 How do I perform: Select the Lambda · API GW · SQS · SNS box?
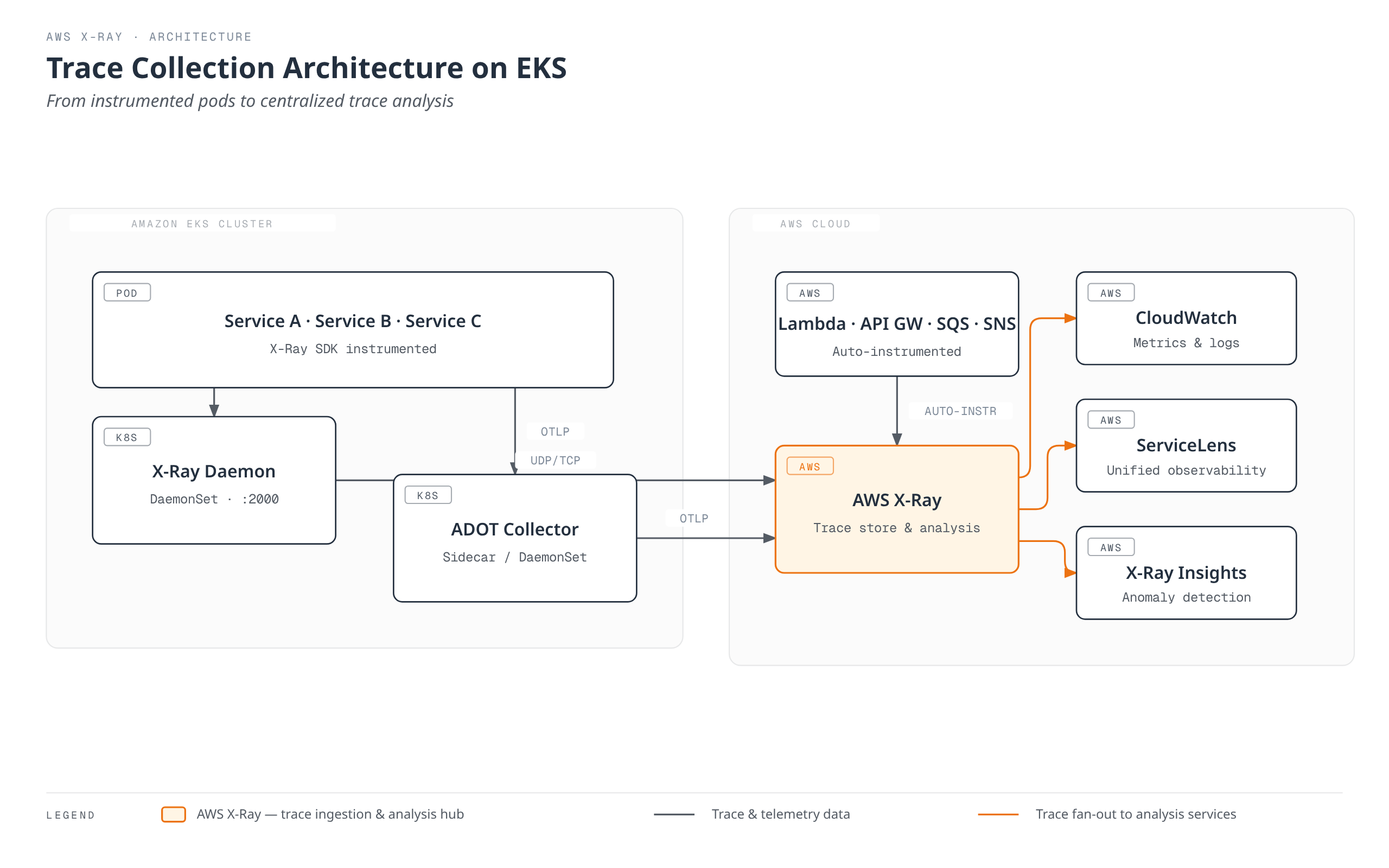(x=896, y=324)
